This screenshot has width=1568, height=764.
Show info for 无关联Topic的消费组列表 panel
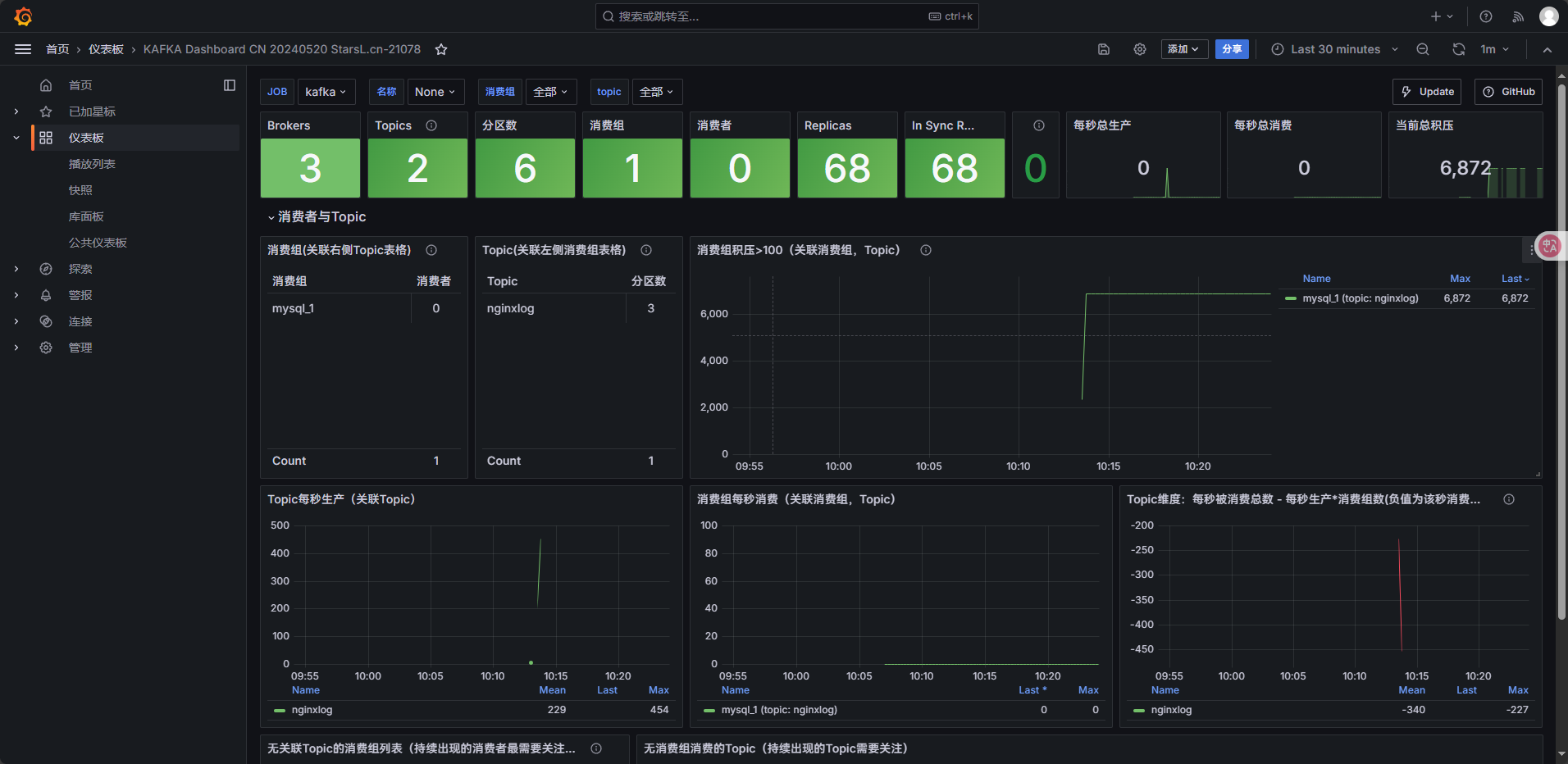point(596,748)
